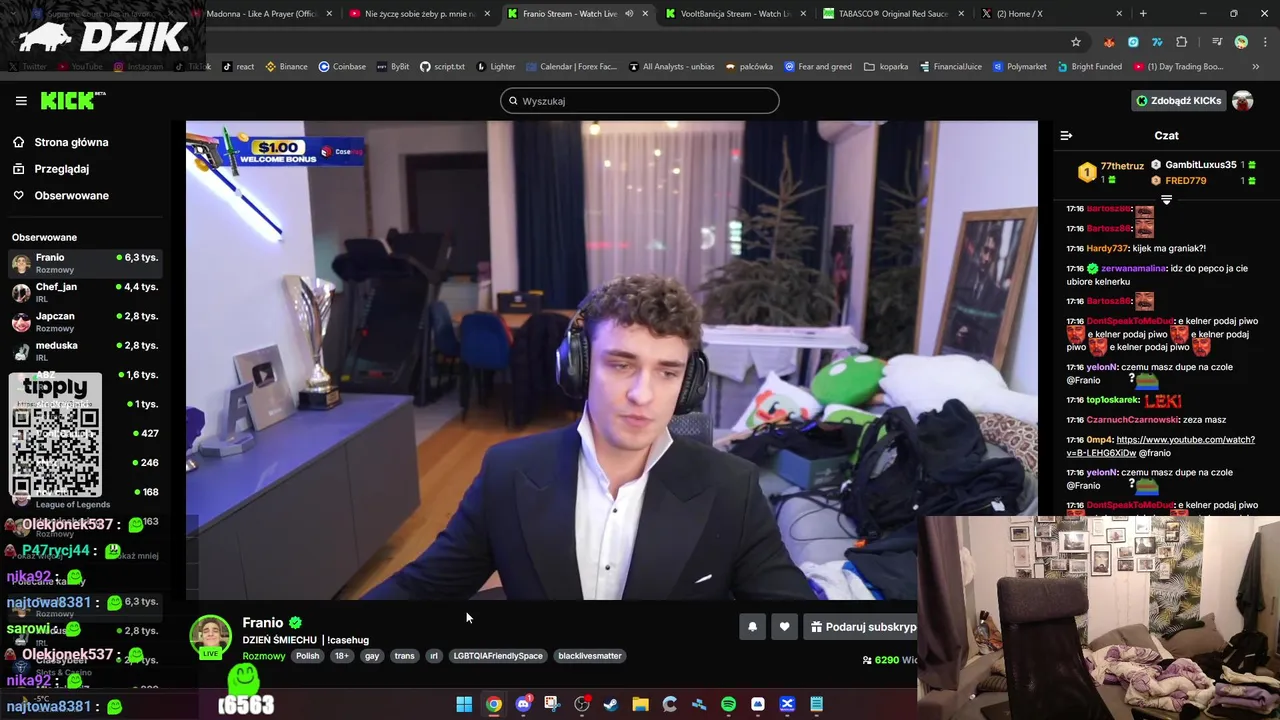1280x720 pixels.
Task: Select Chef_jan channel in followed list
Action: [85, 293]
